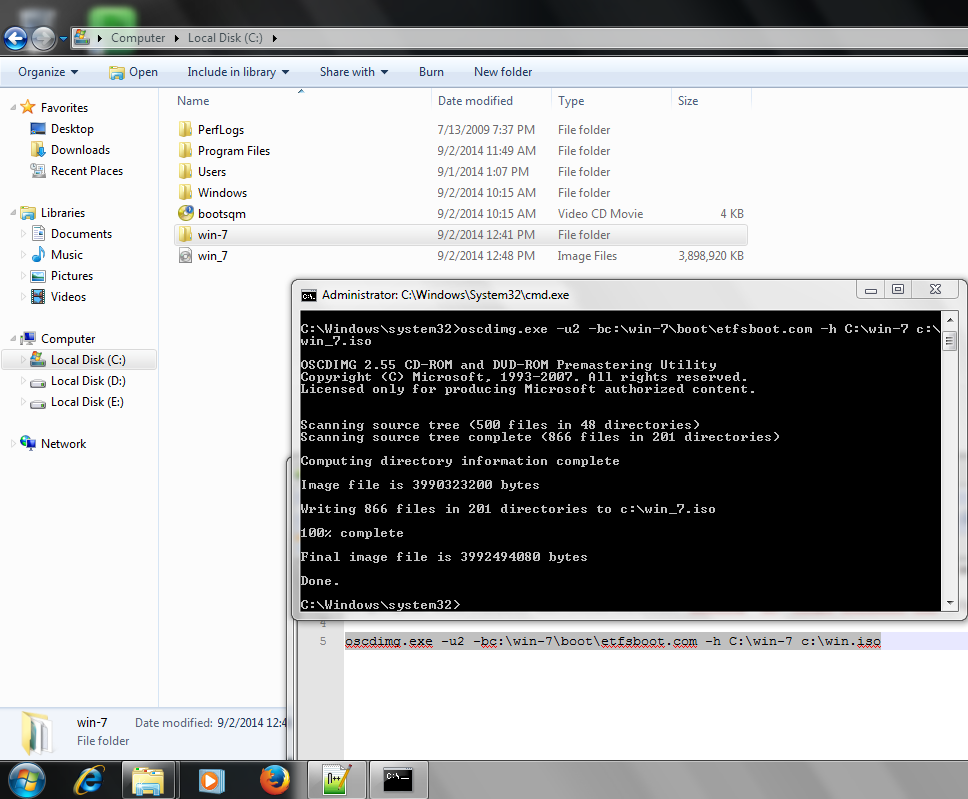Click Computer in the breadcrumb bar
Screen dimensions: 968x799
(x=138, y=37)
